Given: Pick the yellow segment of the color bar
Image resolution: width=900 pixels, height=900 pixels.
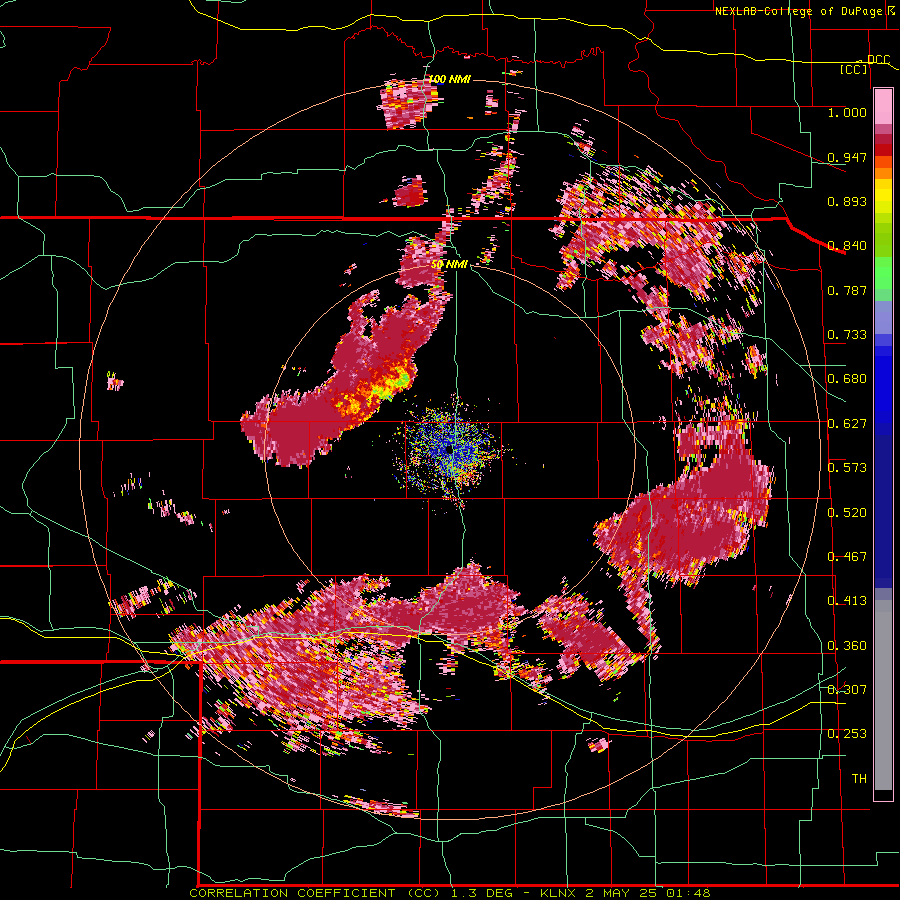Looking at the screenshot, I should coord(883,196).
